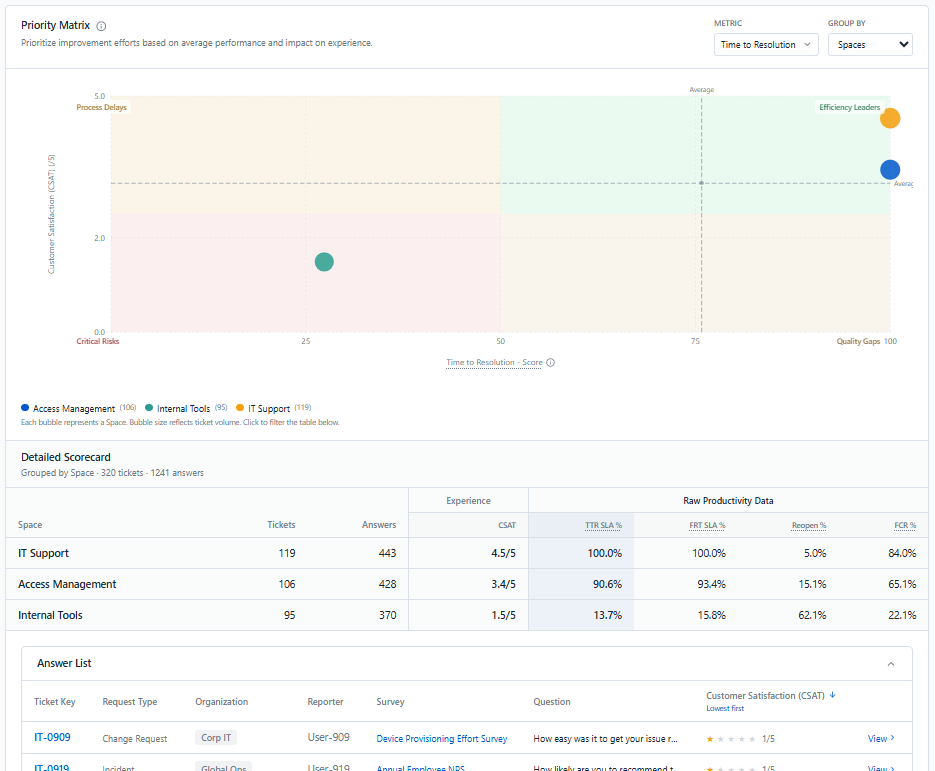Toggle Access Management legend item

pyautogui.click(x=79, y=408)
